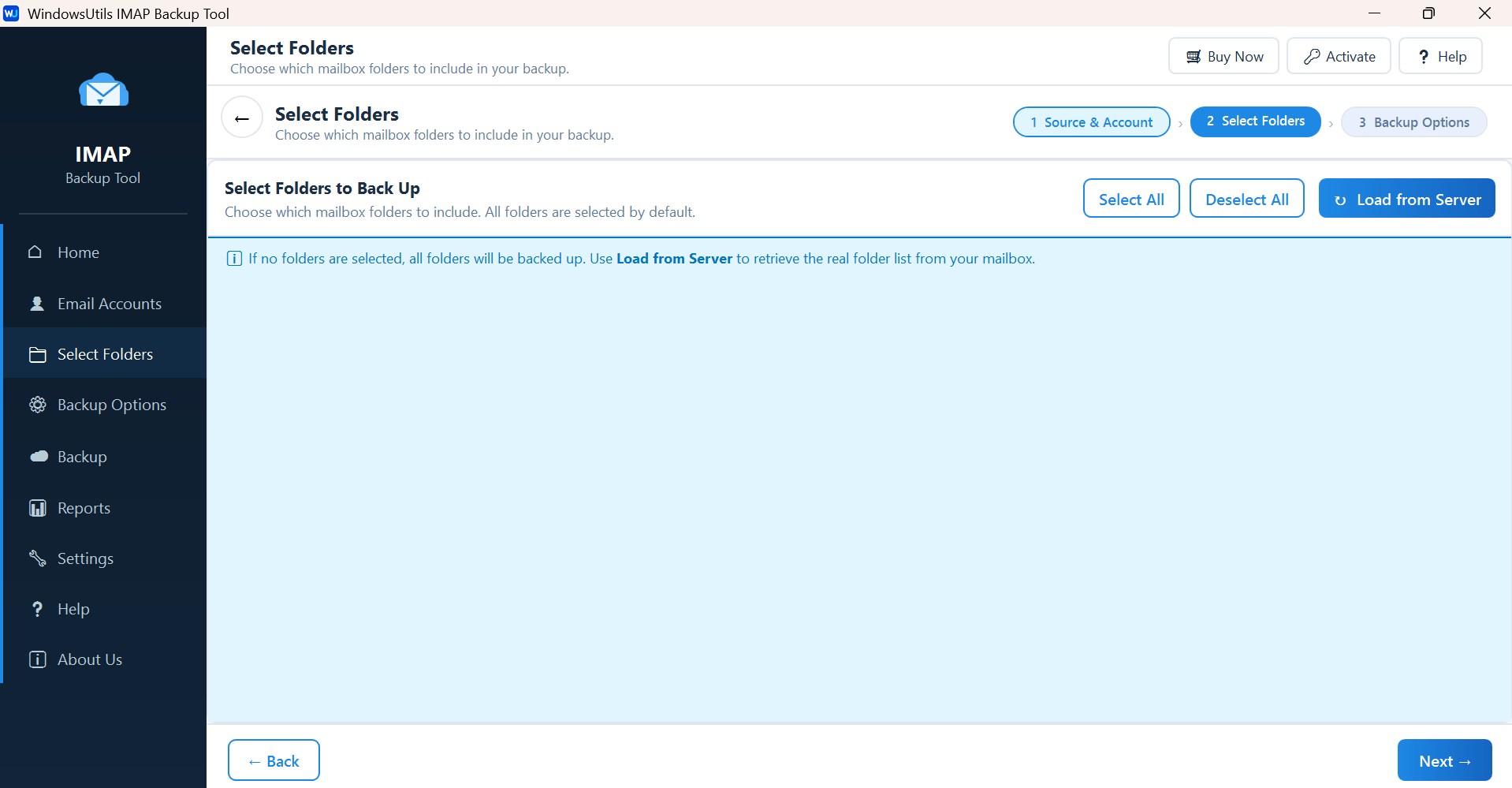Click the WindowsUtils app icon in title bar

11,13
